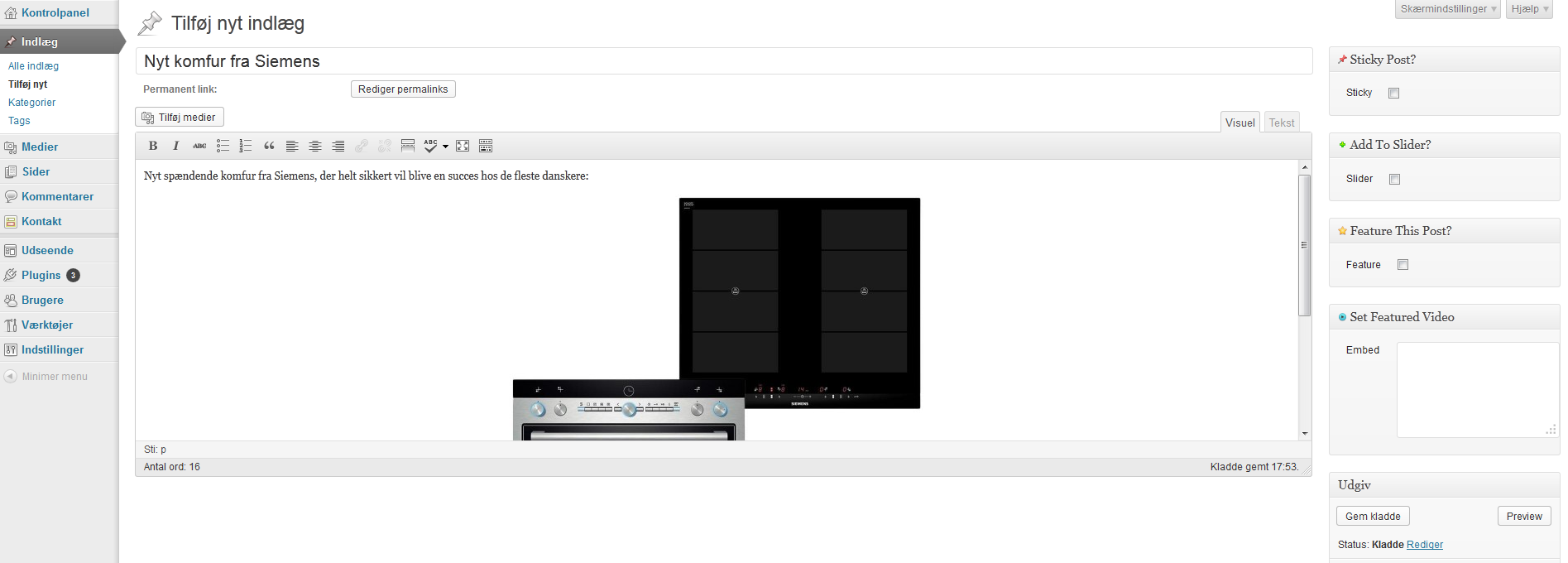The image size is (1568, 563).
Task: Insert a bulleted list
Action: [223, 146]
